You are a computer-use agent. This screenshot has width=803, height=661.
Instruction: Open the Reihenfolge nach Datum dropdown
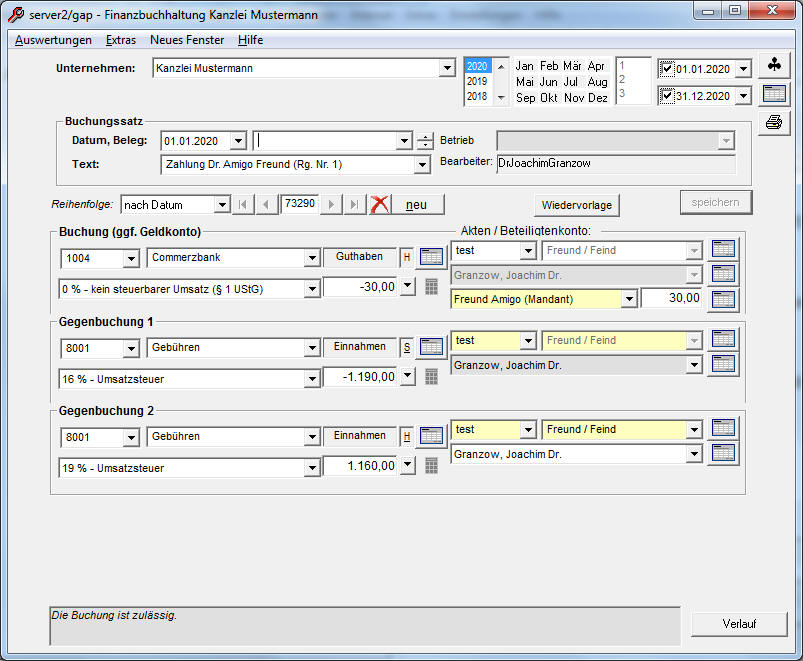(222, 205)
